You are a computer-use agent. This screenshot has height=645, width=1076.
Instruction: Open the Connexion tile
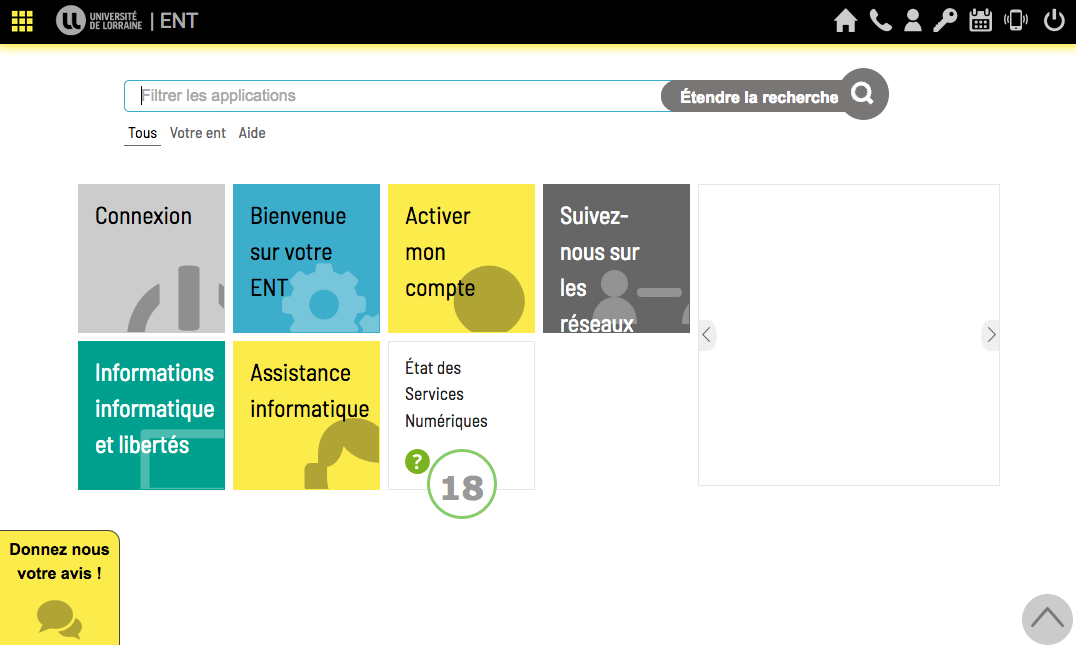[151, 258]
